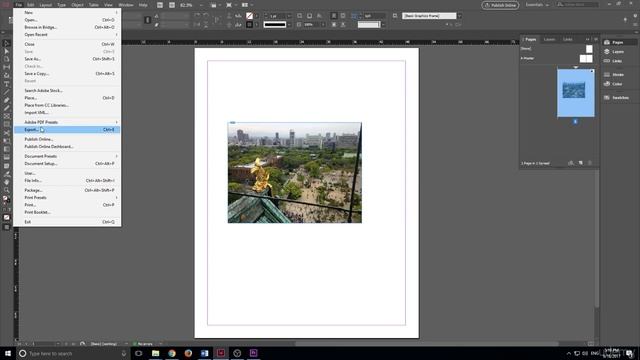
Task: Open File Explorer from the taskbar
Action: tap(156, 353)
